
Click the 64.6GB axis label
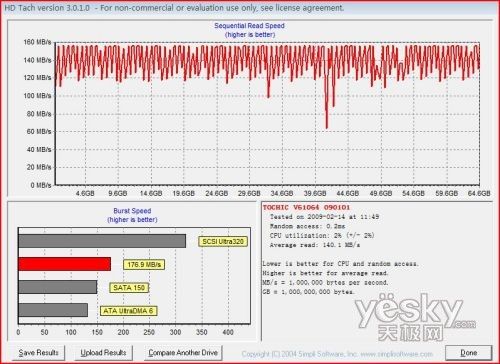[x=479, y=193]
